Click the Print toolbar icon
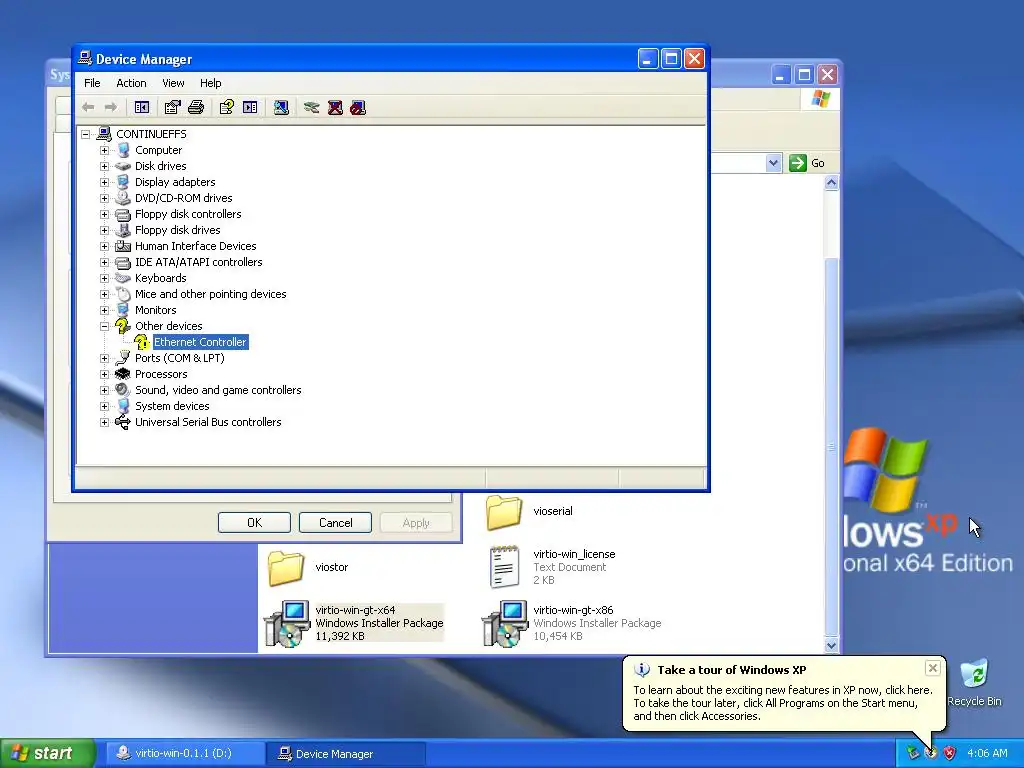Image resolution: width=1024 pixels, height=768 pixels. [x=196, y=107]
